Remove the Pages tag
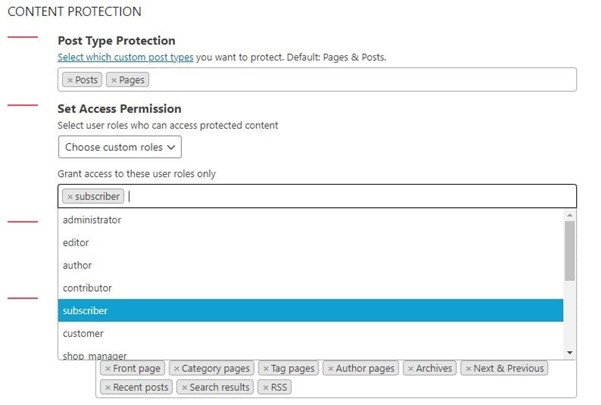This screenshot has width=602, height=405. pos(114,80)
